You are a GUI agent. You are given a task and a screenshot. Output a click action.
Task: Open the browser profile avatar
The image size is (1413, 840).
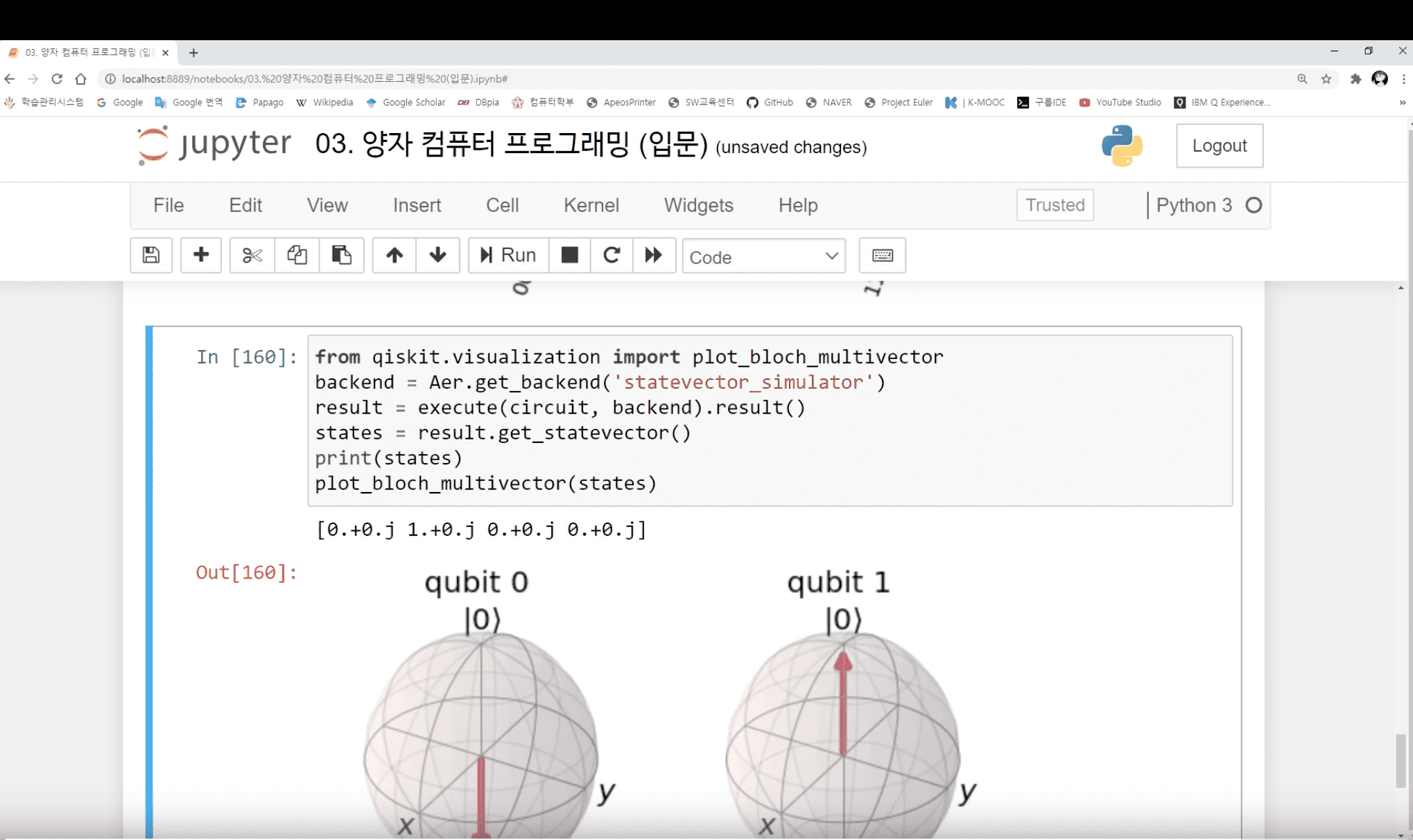click(1380, 79)
